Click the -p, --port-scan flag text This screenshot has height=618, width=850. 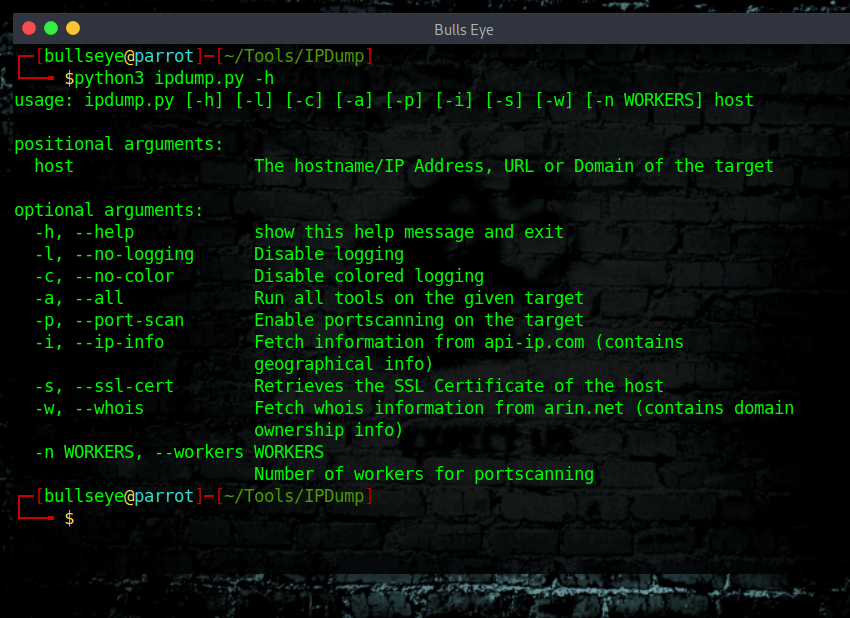click(110, 320)
